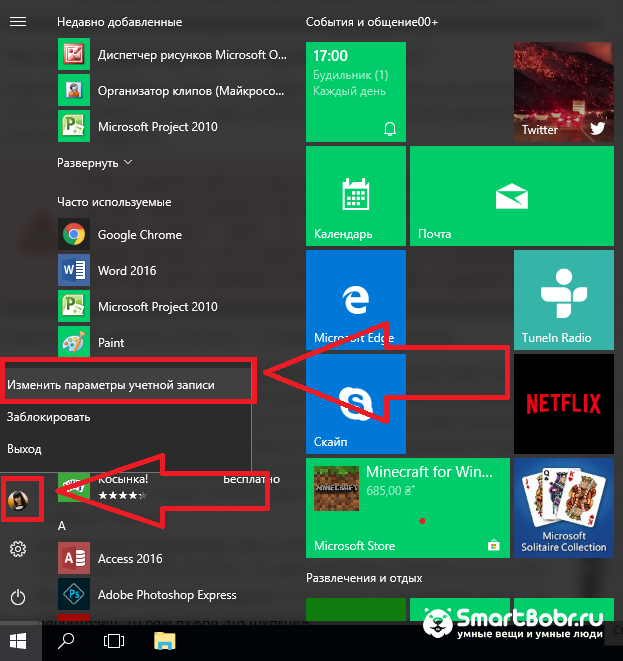Click the Access 2016 label
The height and width of the screenshot is (661, 623).
pos(130,559)
